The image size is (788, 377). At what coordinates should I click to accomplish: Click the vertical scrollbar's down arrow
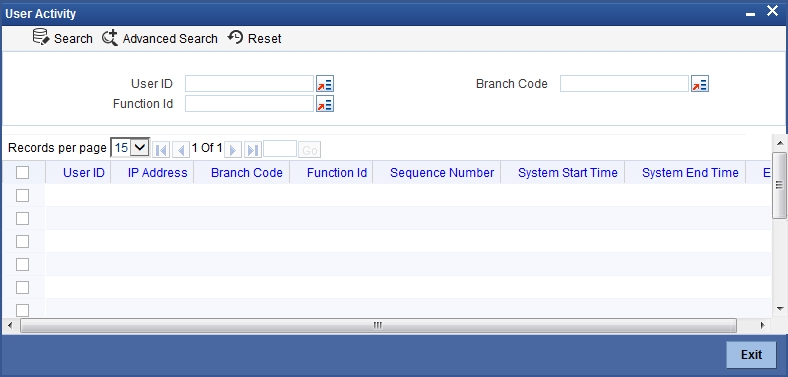point(779,309)
